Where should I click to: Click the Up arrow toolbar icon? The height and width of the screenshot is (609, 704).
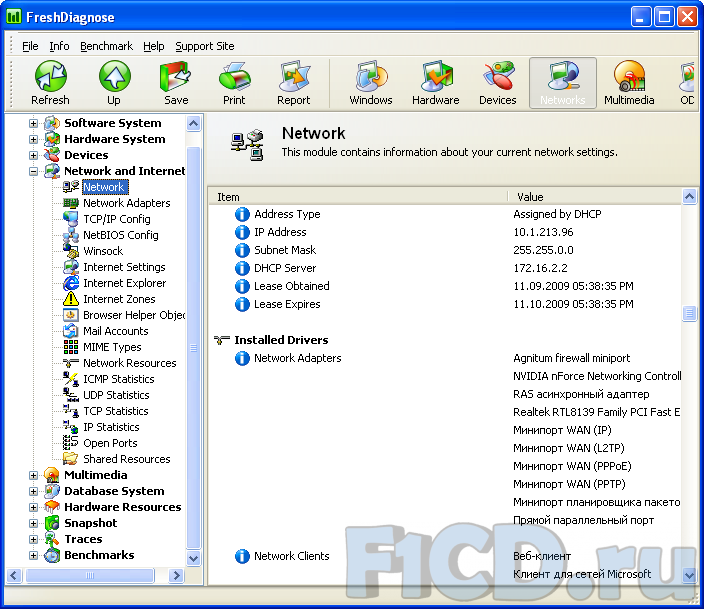tap(114, 84)
